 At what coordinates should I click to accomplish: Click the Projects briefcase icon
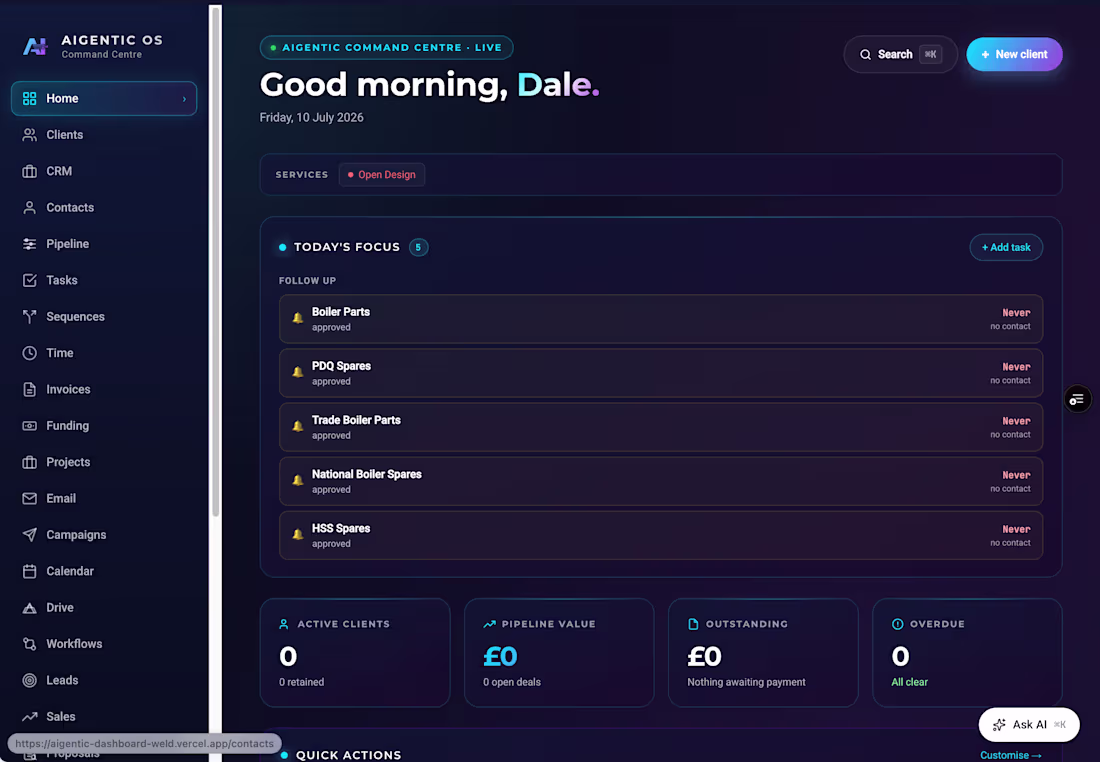click(x=29, y=462)
